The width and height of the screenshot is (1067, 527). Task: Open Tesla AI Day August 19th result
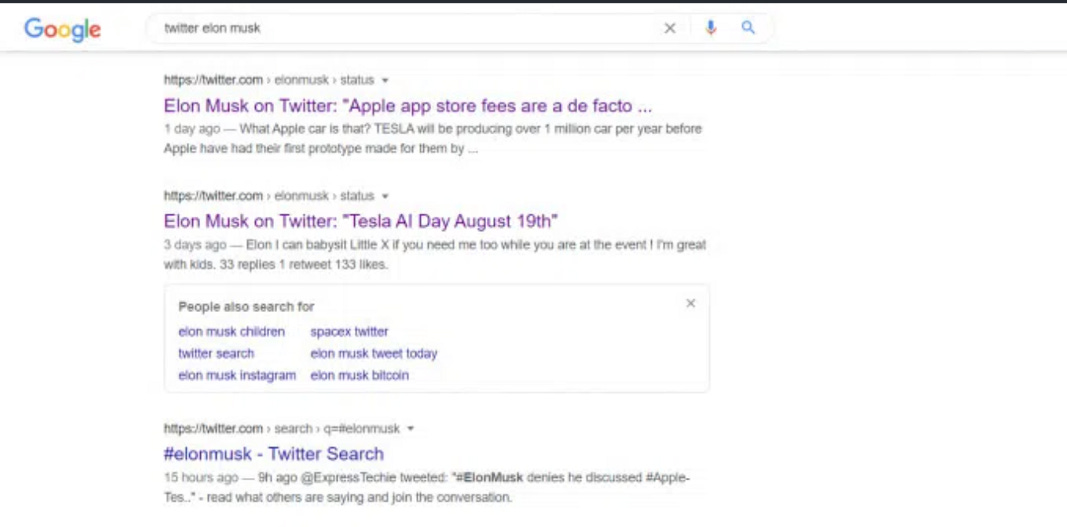click(x=361, y=221)
